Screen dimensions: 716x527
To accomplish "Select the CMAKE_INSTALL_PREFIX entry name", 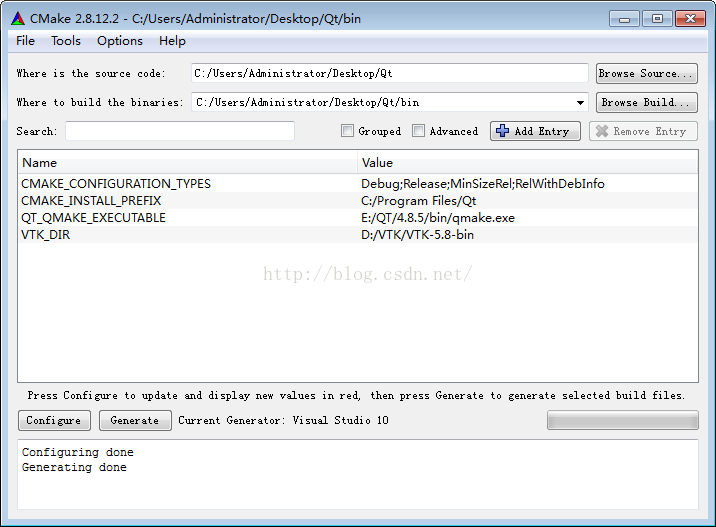I will [x=91, y=201].
